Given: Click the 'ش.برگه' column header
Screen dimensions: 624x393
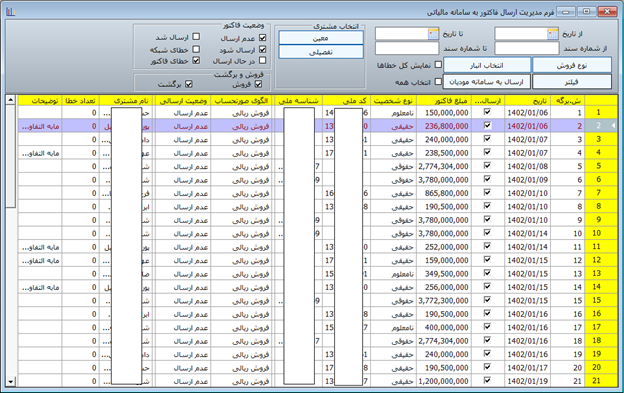Looking at the screenshot, I should coord(568,101).
